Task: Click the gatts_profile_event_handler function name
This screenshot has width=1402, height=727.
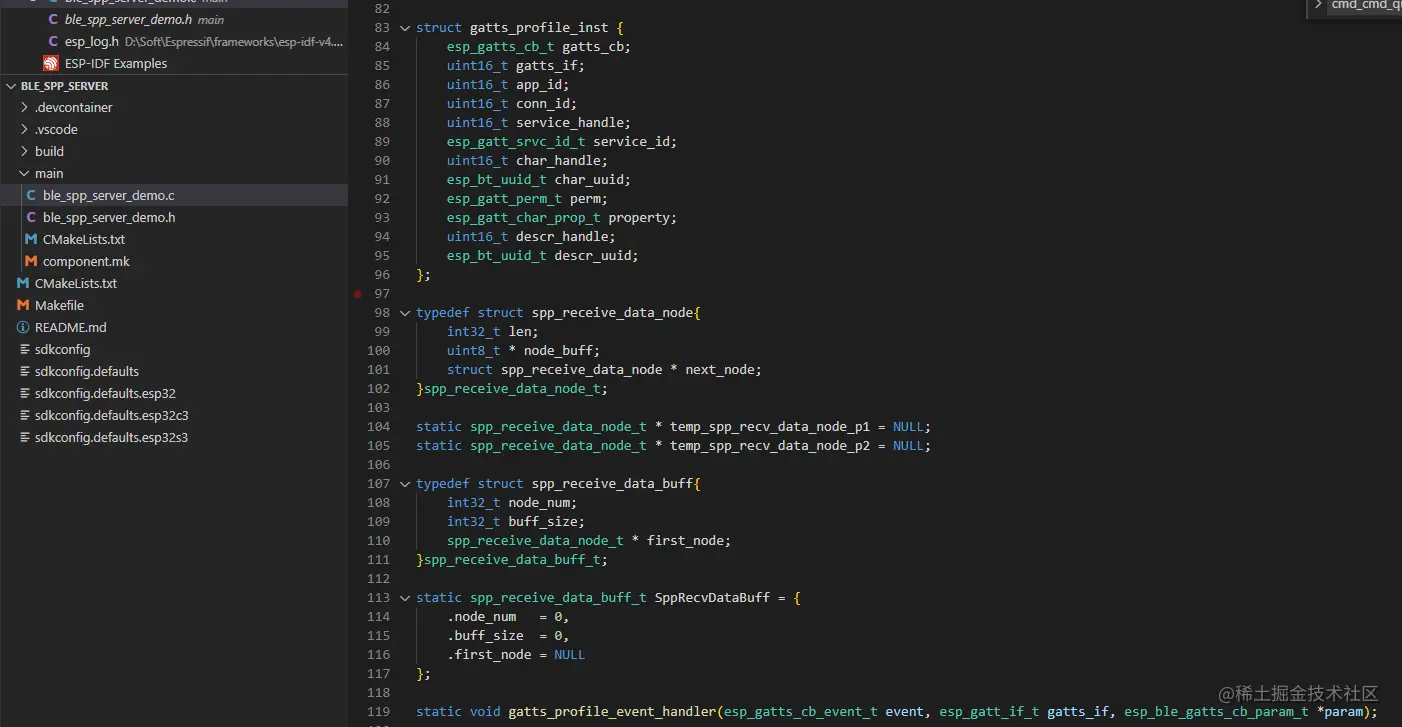Action: 613,712
